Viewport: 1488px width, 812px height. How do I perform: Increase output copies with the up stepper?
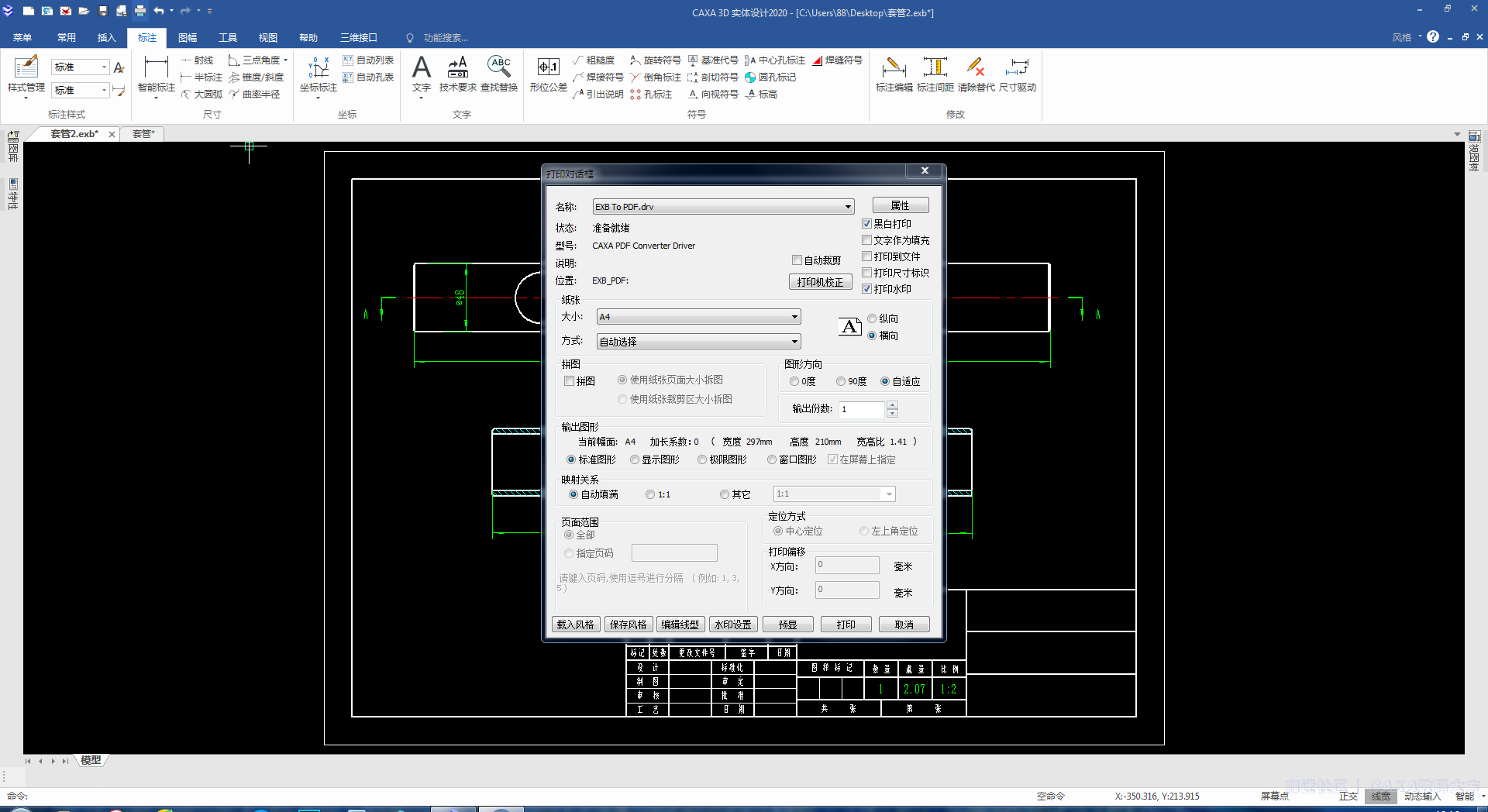(x=892, y=405)
